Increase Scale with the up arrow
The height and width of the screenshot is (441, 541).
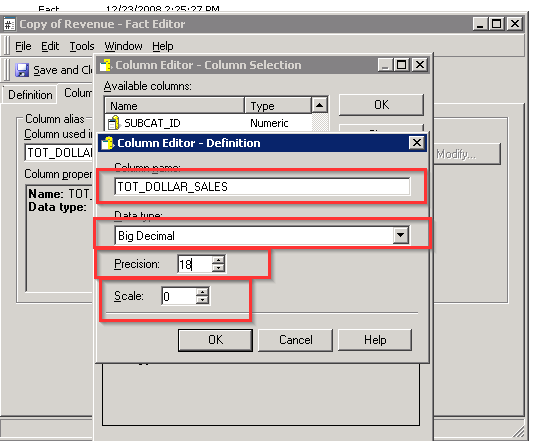coord(203,292)
